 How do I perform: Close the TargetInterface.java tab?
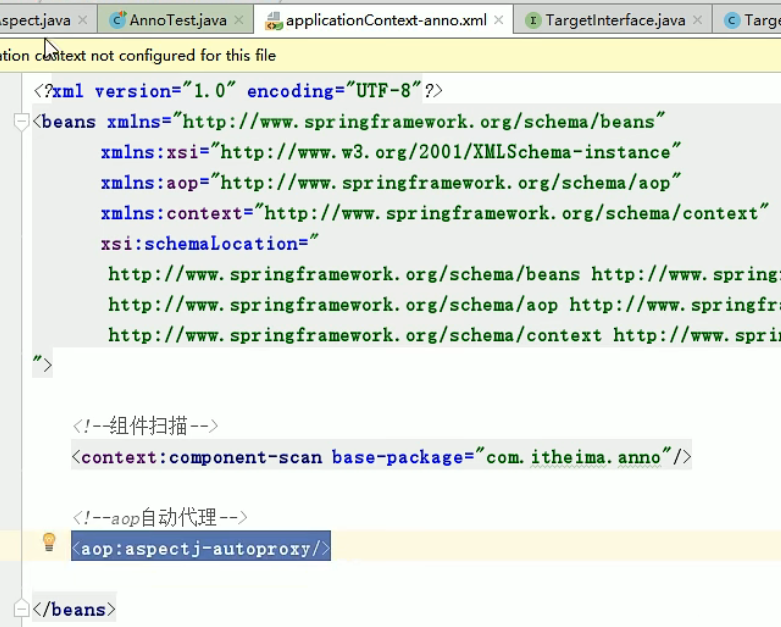coord(698,20)
